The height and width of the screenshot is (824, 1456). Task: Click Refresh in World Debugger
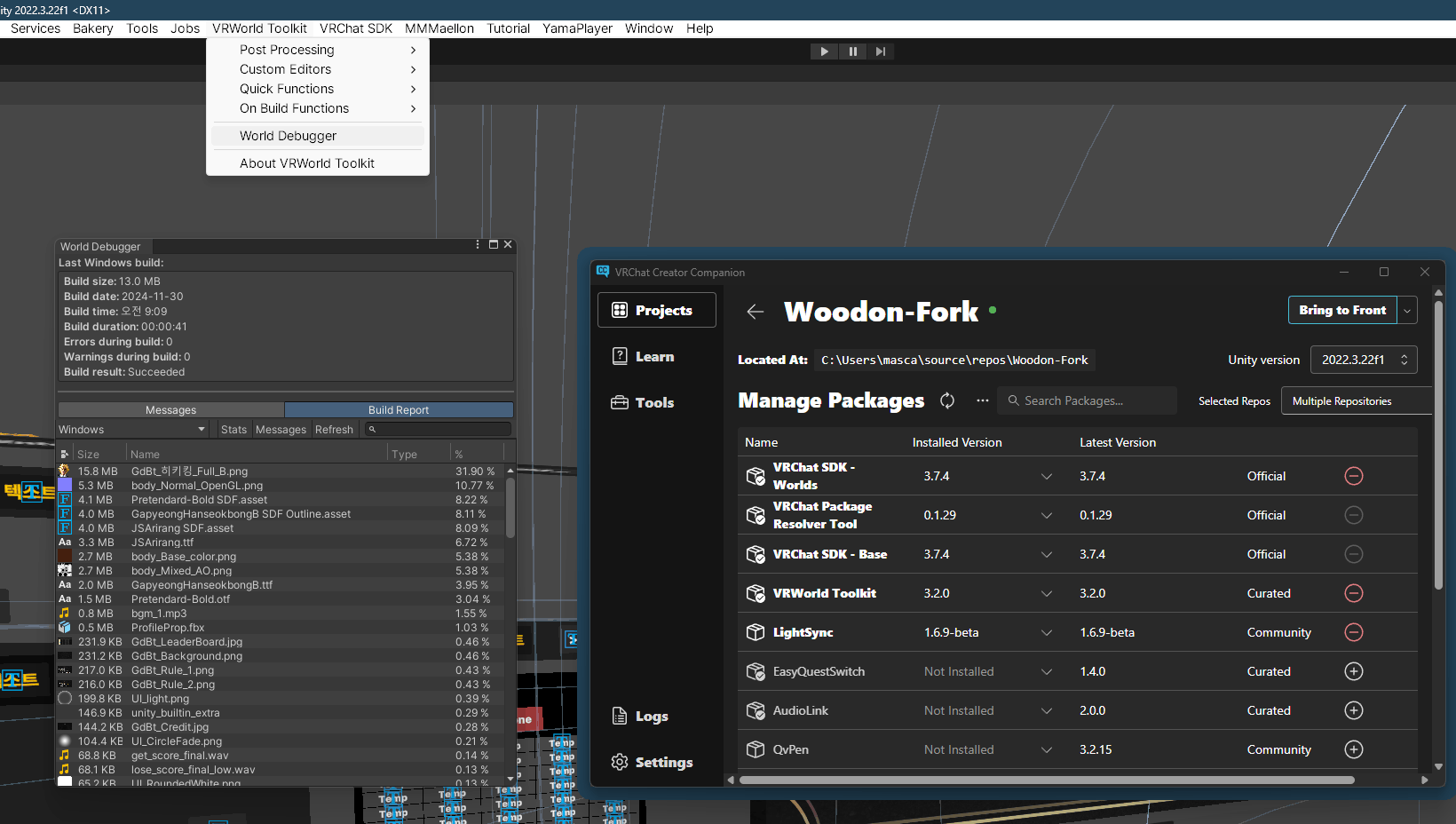click(x=334, y=429)
